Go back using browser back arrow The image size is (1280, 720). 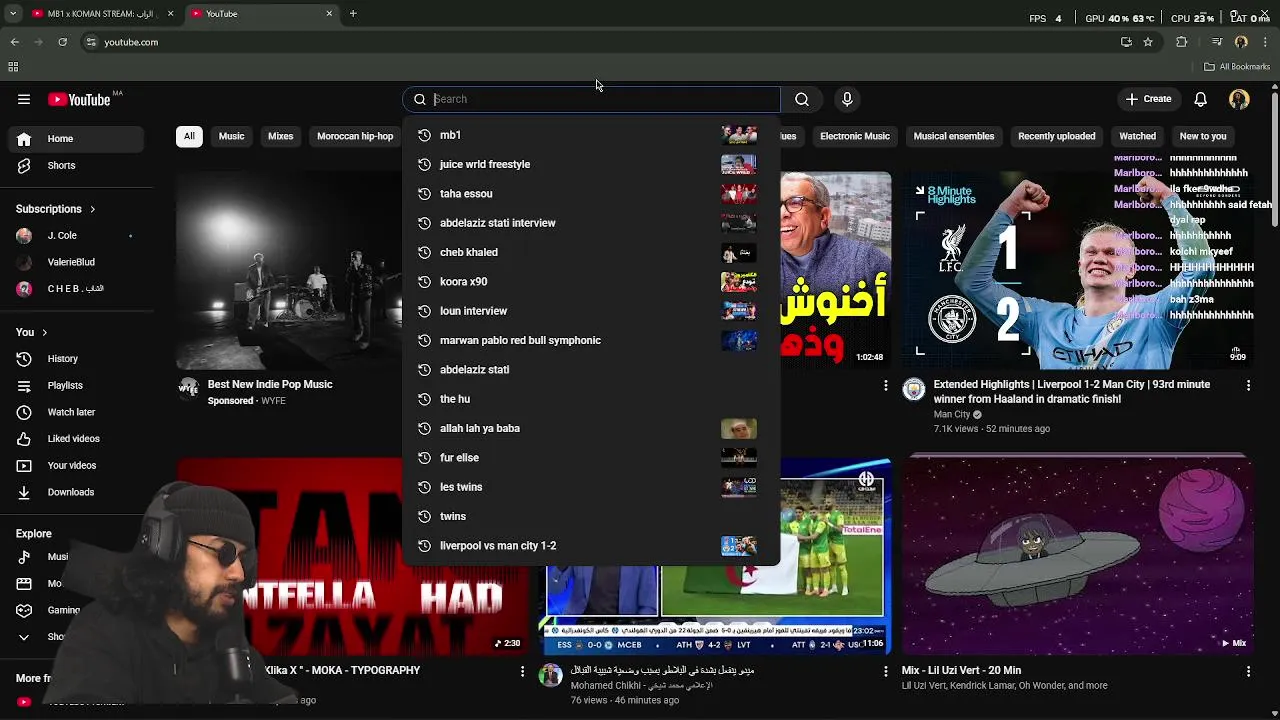15,42
